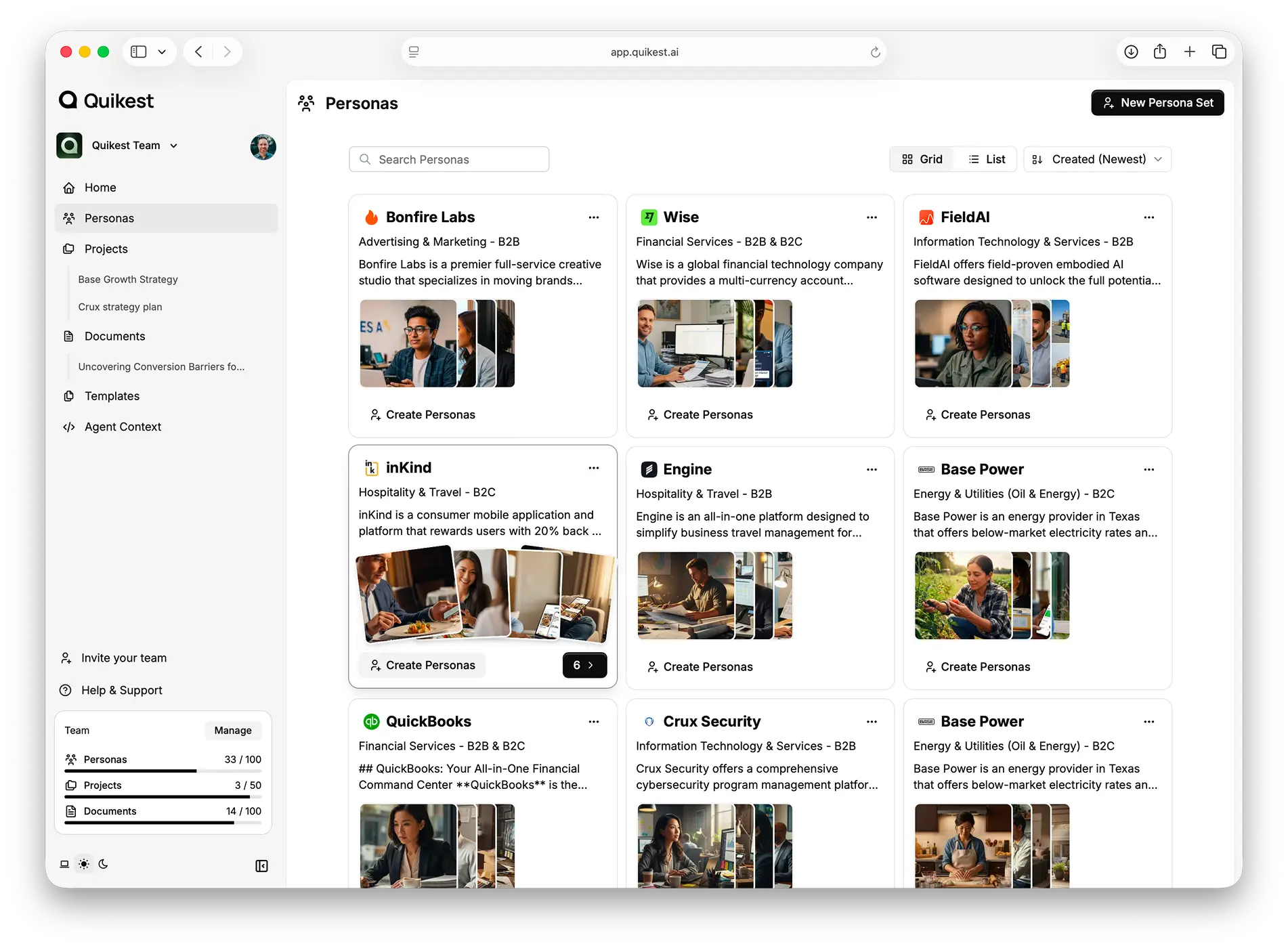Collapse the sidebar with bottom panel icon
This screenshot has height=948, width=1288.
tap(261, 865)
